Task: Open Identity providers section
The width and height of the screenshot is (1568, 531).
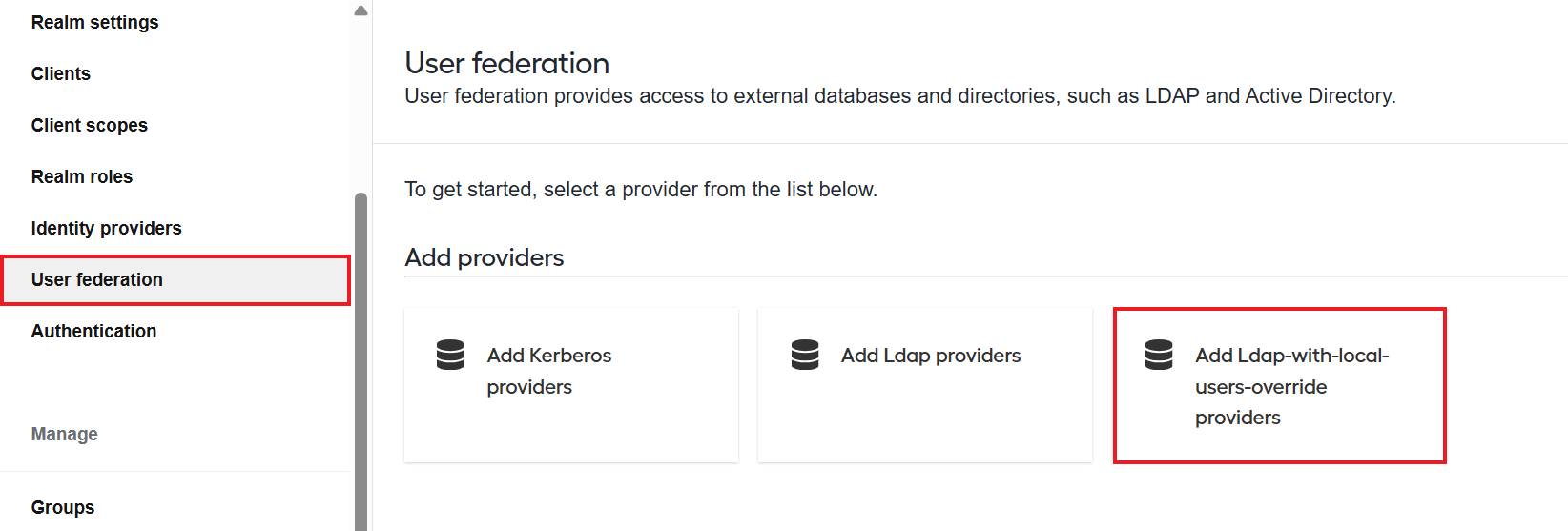Action: (x=106, y=228)
